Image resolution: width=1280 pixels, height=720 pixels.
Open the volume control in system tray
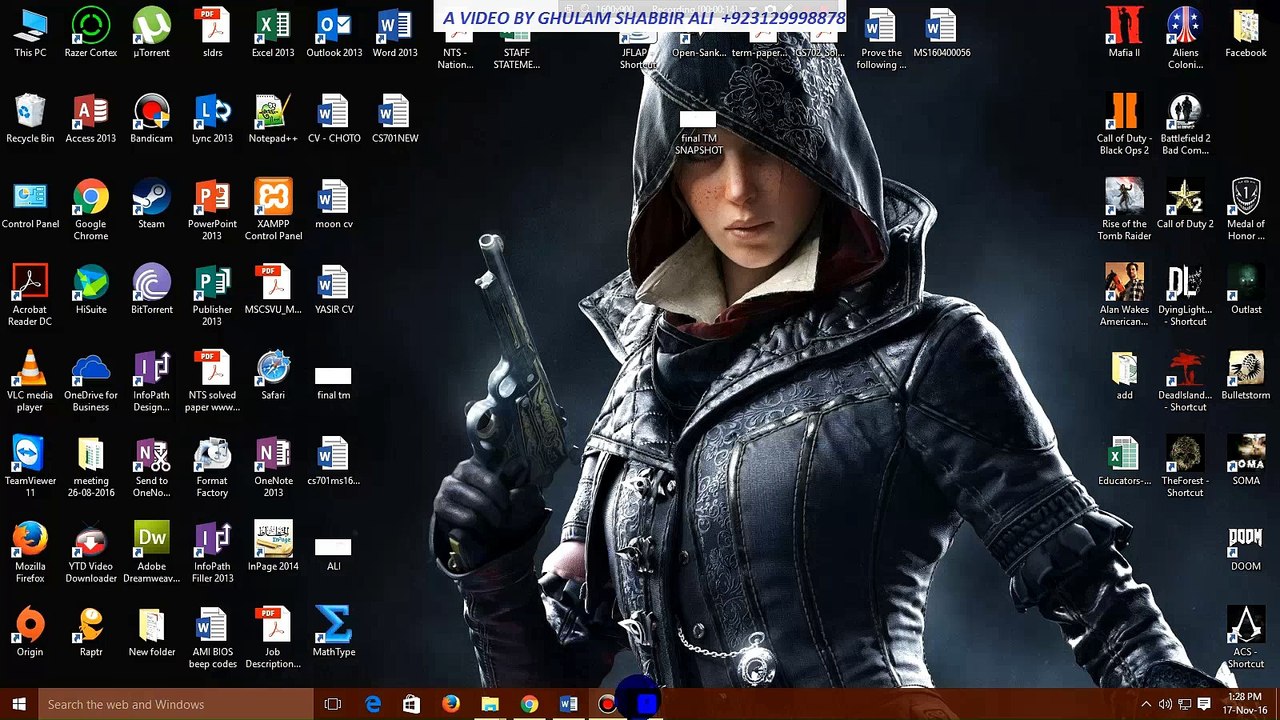(x=1165, y=704)
